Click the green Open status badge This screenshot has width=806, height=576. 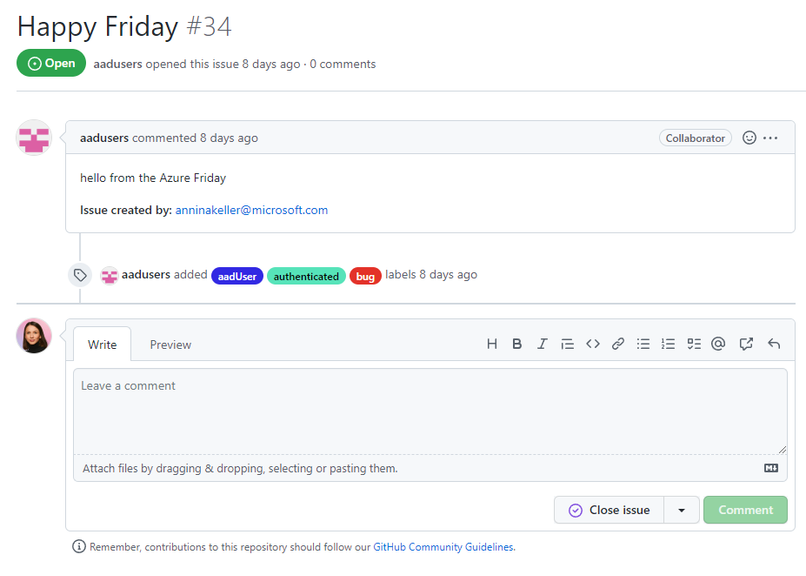51,63
